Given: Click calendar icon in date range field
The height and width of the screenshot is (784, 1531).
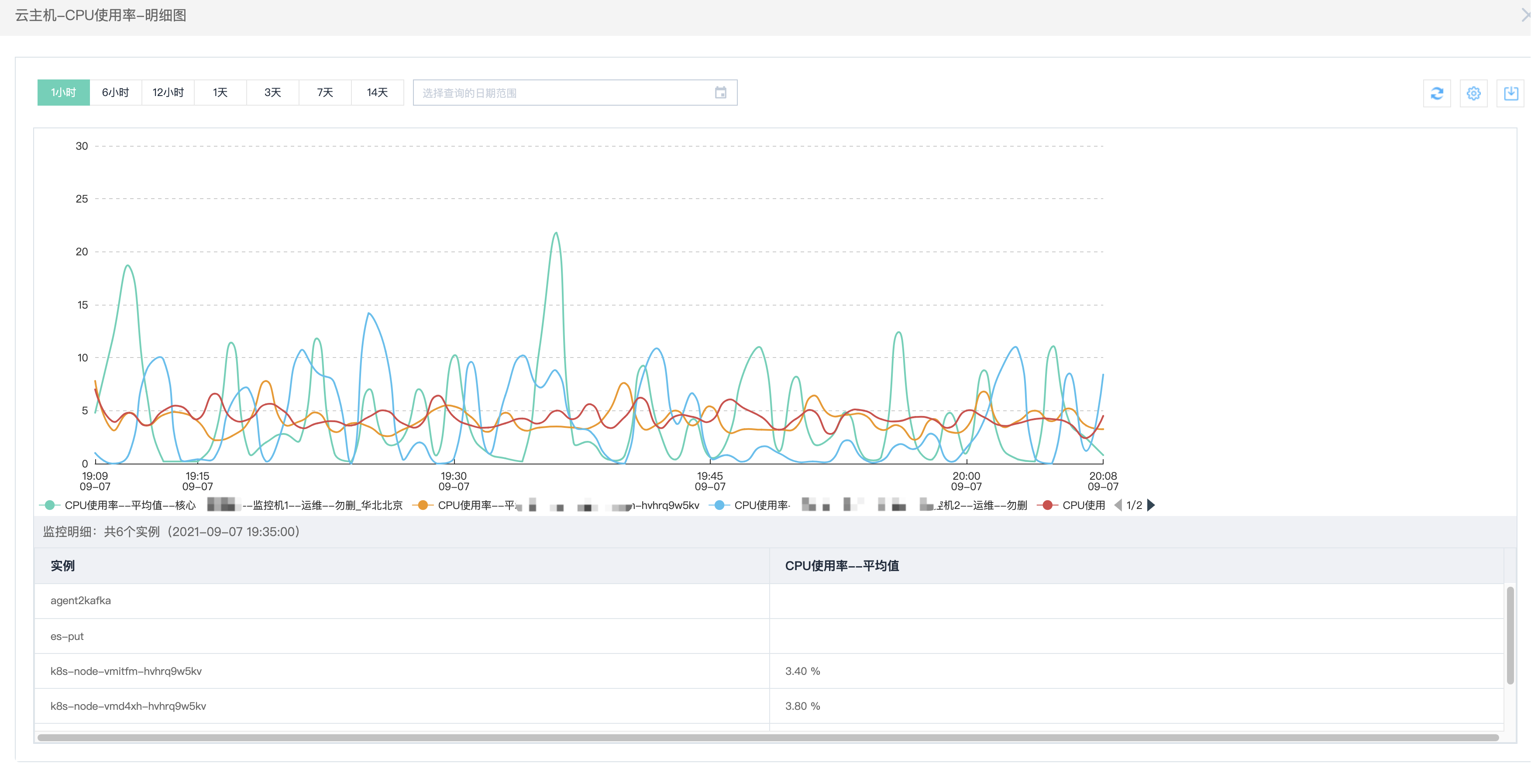Looking at the screenshot, I should pos(720,93).
